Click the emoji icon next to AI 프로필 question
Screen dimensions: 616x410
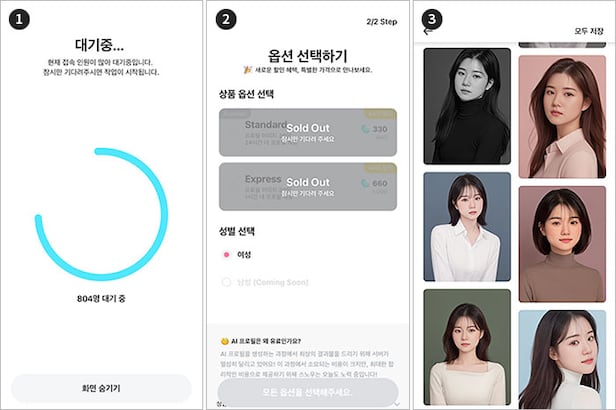pos(225,341)
